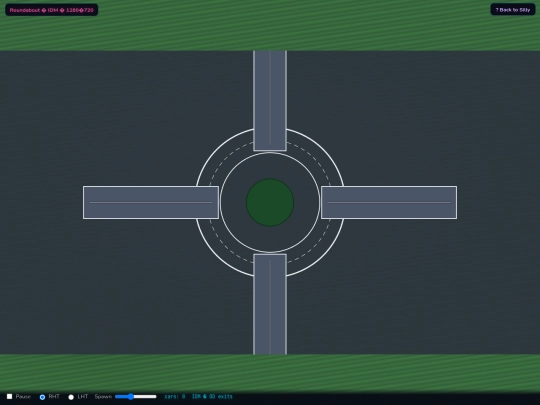540x405 pixels.
Task: Click the north approach road
Action: pyautogui.click(x=270, y=101)
